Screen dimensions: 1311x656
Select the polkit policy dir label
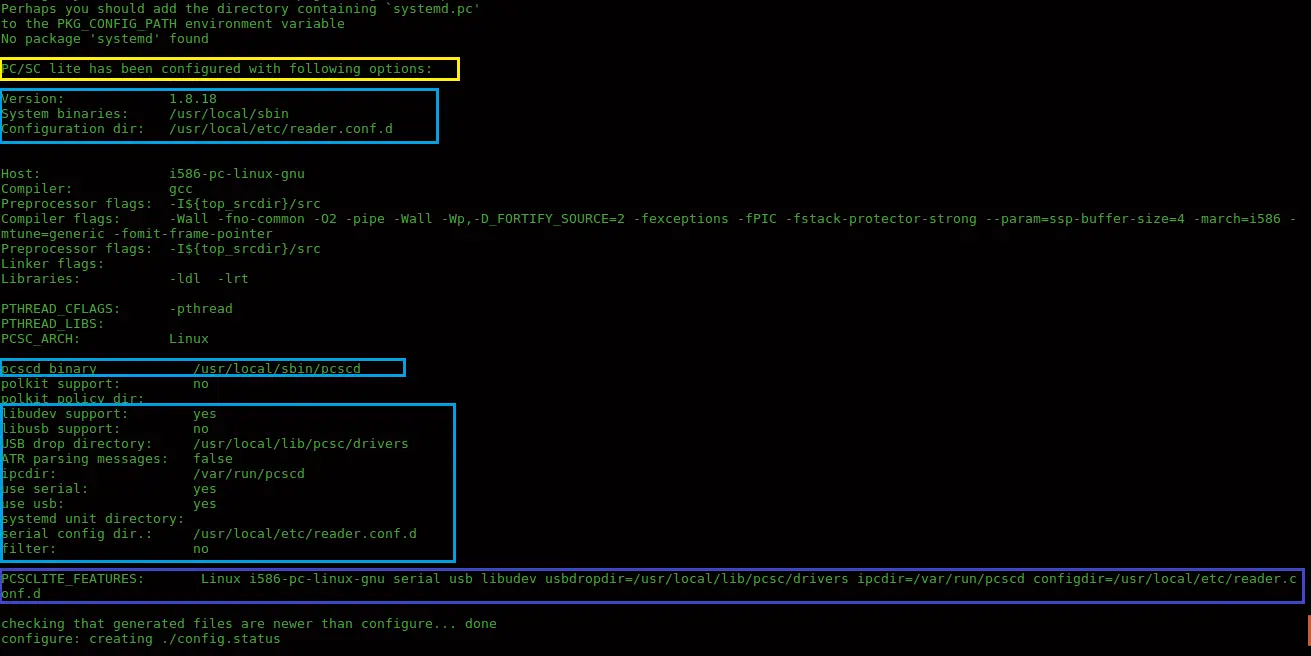point(73,399)
